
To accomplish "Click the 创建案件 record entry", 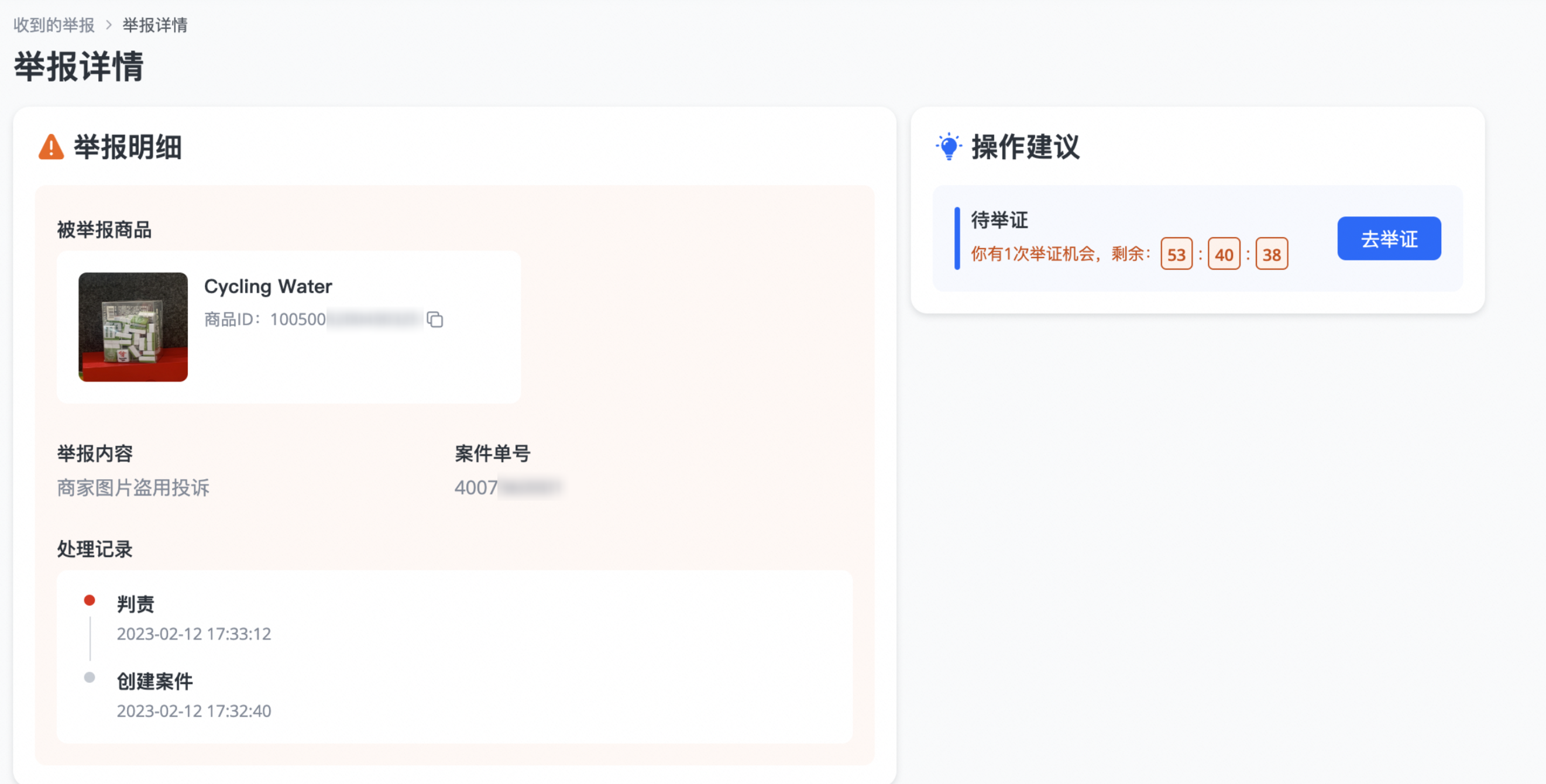I will coord(155,681).
